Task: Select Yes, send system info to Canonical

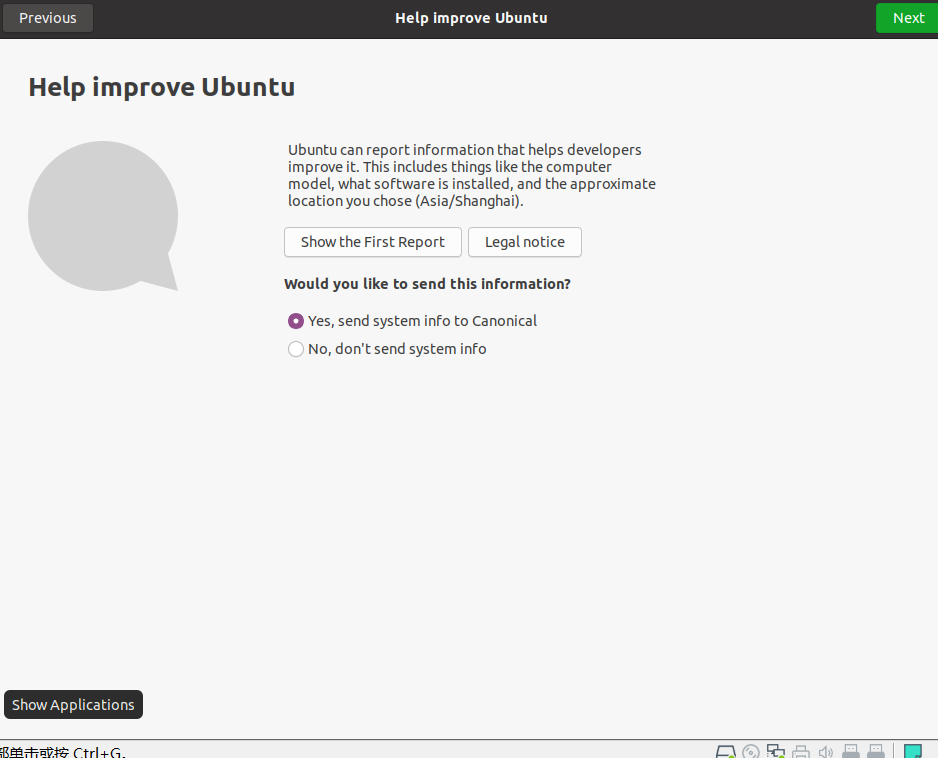Action: (x=413, y=321)
